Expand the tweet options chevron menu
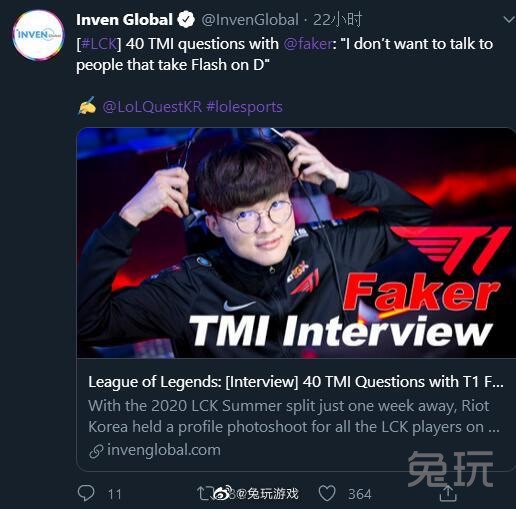This screenshot has width=516, height=509. pyautogui.click(x=509, y=20)
